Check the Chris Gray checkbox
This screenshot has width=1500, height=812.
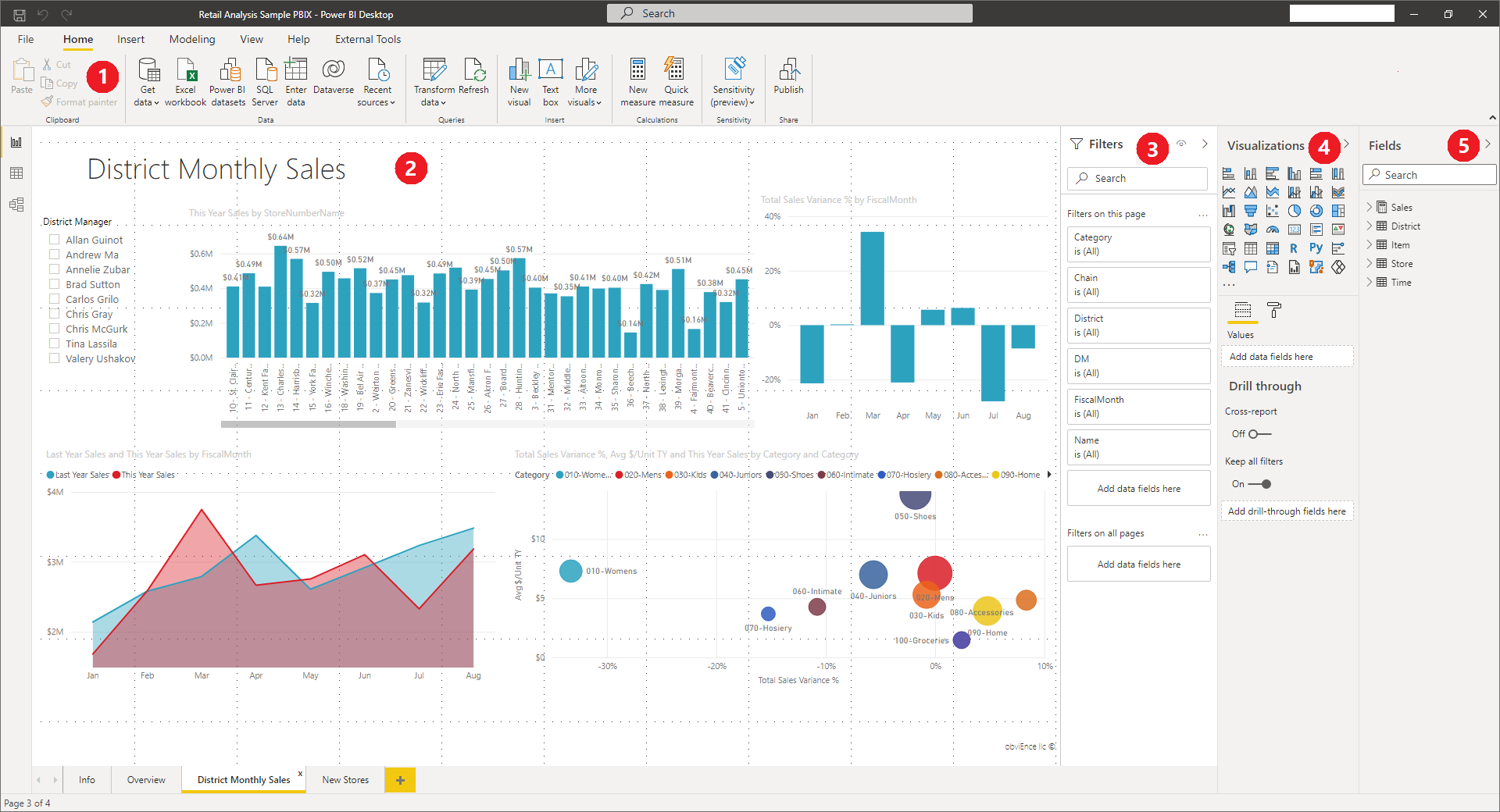pos(55,314)
